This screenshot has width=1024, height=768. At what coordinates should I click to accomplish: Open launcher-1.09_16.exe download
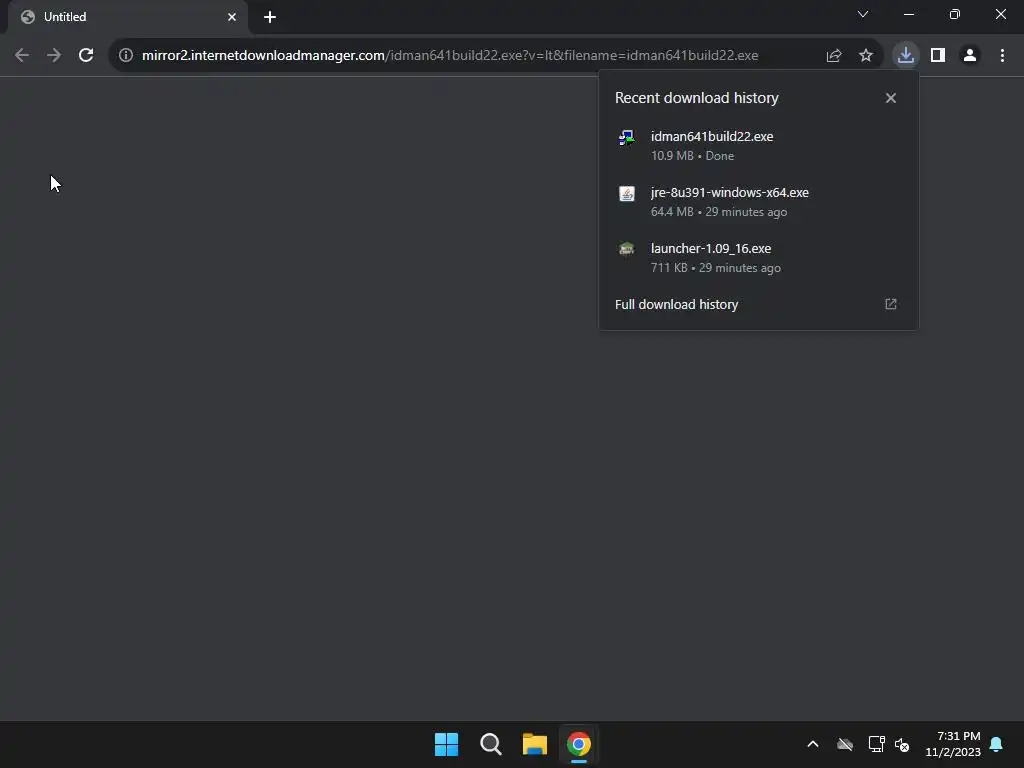coord(759,258)
